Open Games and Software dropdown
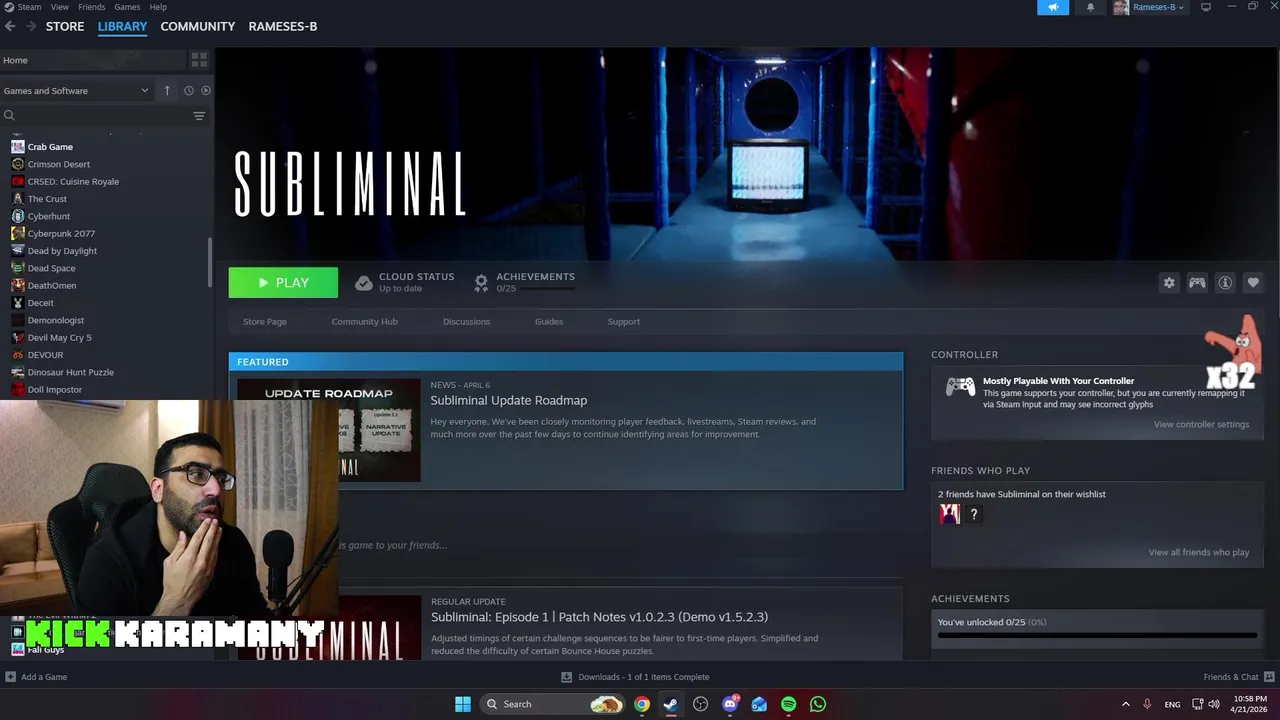Viewport: 1280px width, 720px height. (x=76, y=90)
